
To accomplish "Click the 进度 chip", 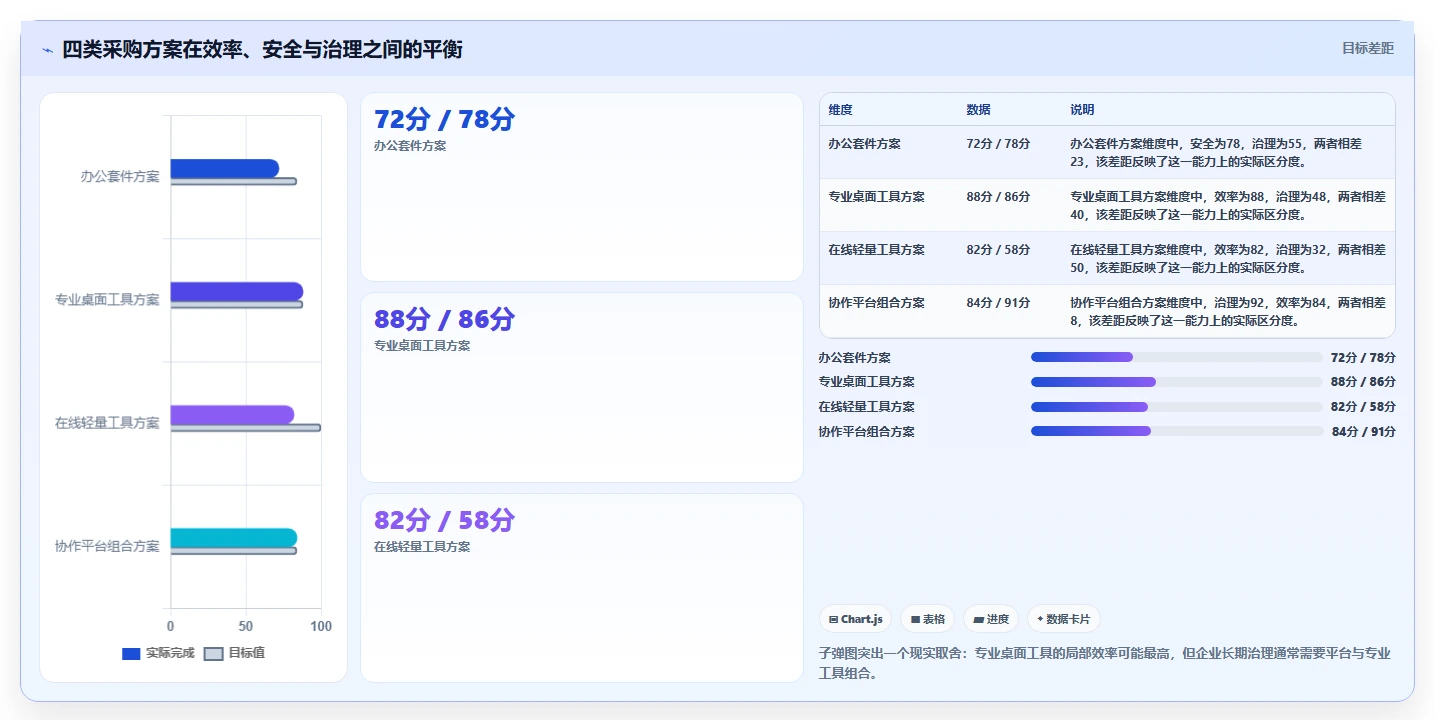I will click(991, 619).
